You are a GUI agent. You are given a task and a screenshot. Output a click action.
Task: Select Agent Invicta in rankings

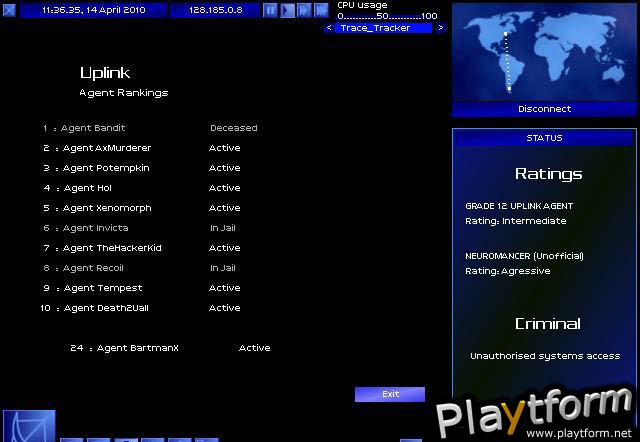(x=96, y=228)
